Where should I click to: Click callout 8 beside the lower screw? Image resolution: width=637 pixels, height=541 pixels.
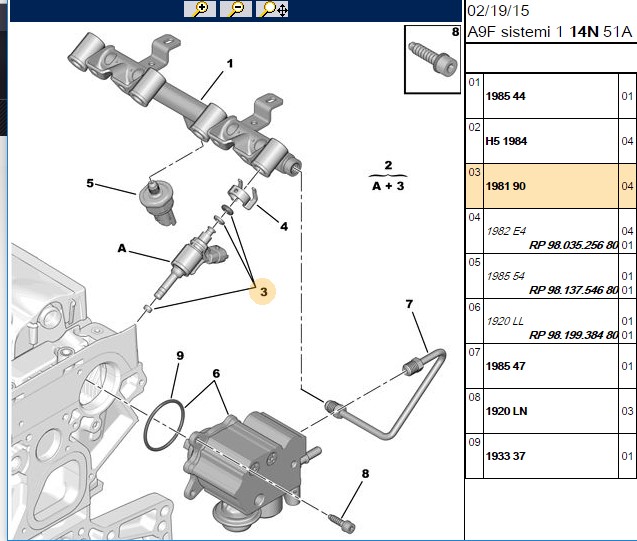pyautogui.click(x=365, y=474)
